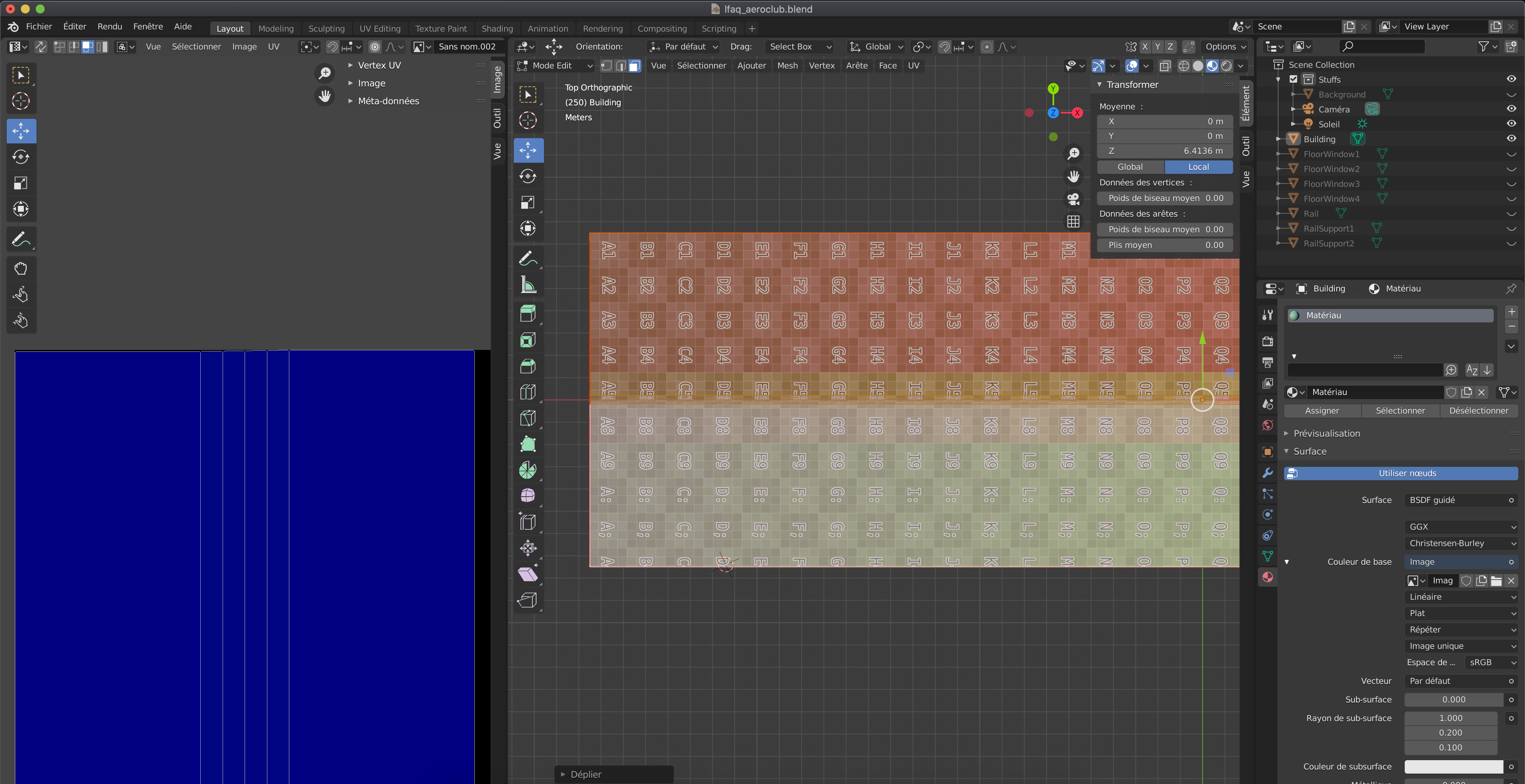Add a new material slot with plus button
Screen dimensions: 1525x784
coord(1511,312)
